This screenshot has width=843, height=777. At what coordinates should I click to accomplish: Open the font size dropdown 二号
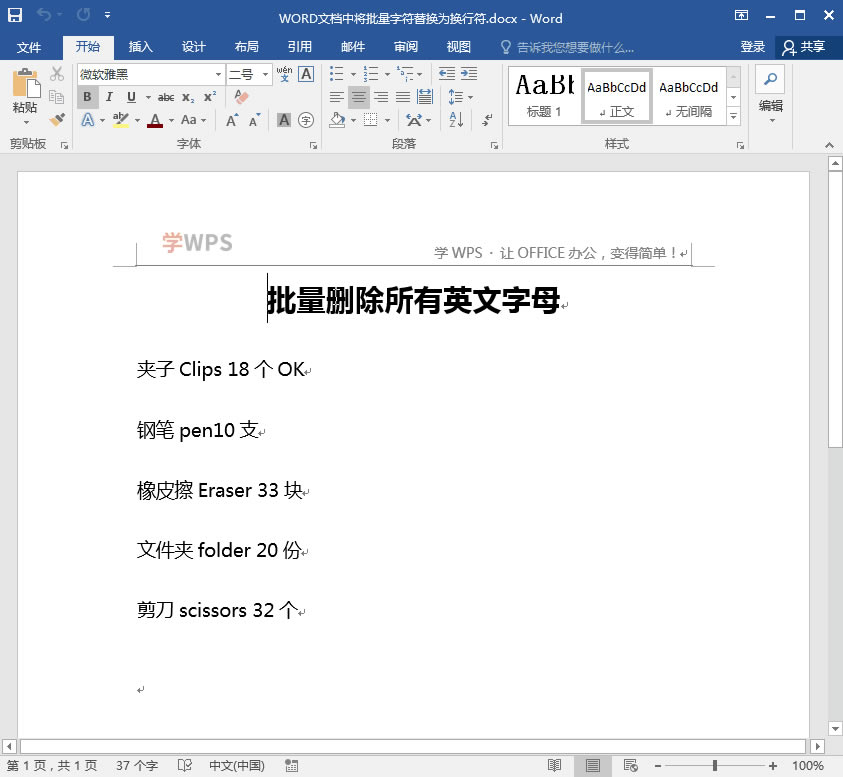click(266, 75)
